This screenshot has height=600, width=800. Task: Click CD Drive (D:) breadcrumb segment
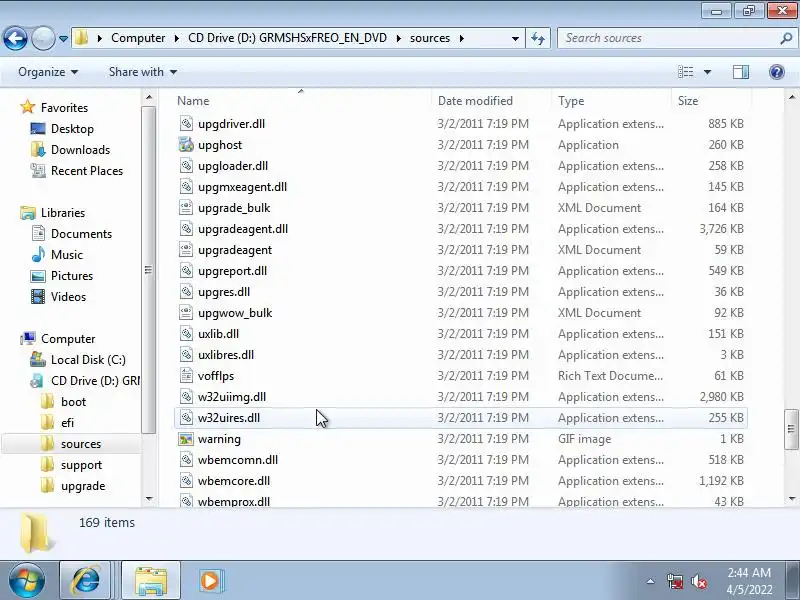[x=287, y=38]
